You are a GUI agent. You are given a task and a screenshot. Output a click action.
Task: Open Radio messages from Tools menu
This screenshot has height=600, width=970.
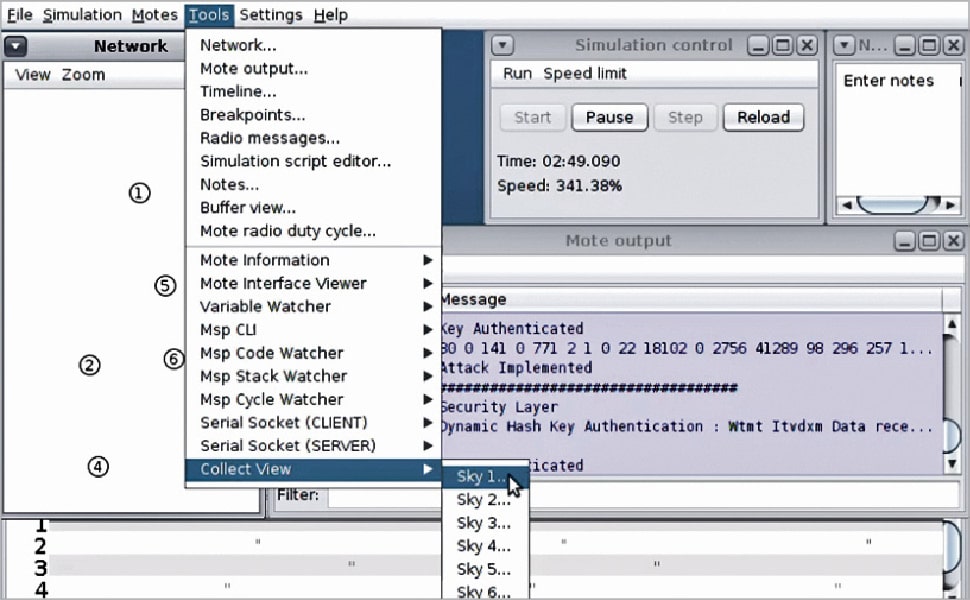(x=269, y=138)
